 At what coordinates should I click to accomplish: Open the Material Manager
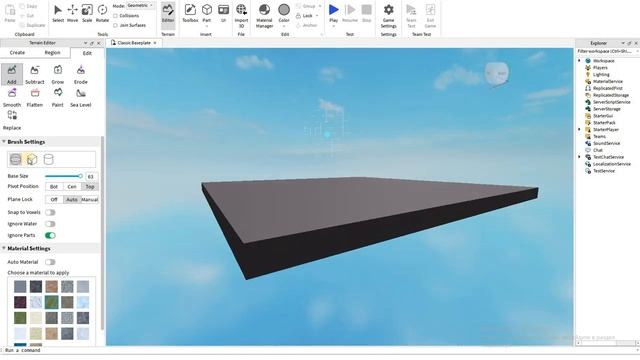pos(264,16)
